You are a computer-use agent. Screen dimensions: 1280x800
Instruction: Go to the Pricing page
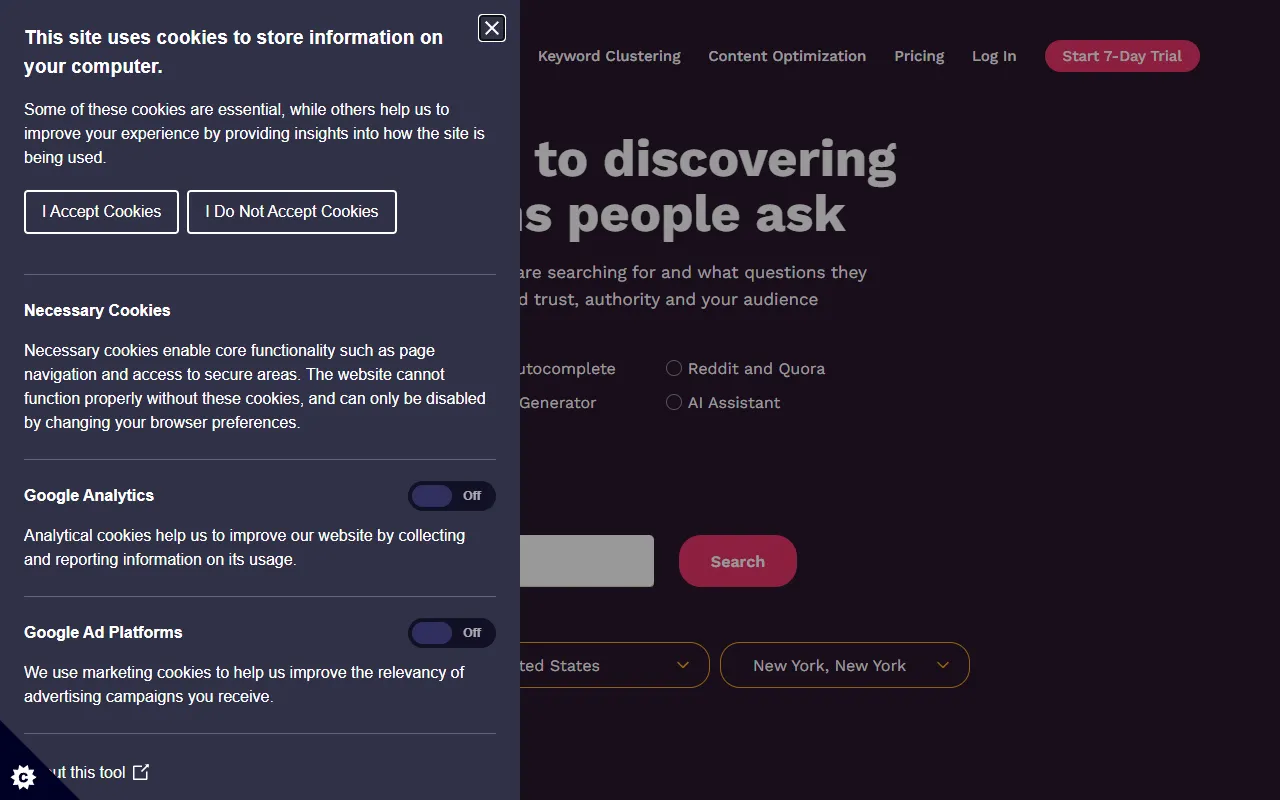pyautogui.click(x=919, y=56)
